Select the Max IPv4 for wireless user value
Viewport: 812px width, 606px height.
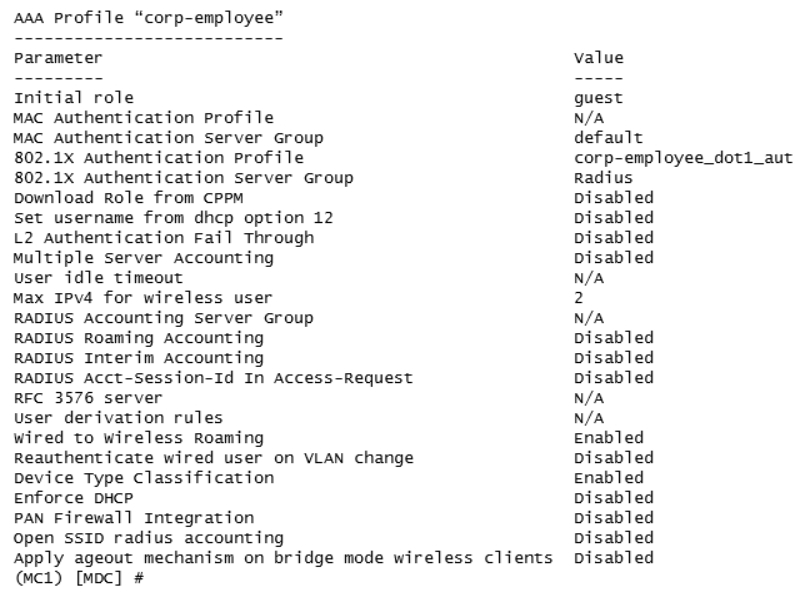coord(578,298)
